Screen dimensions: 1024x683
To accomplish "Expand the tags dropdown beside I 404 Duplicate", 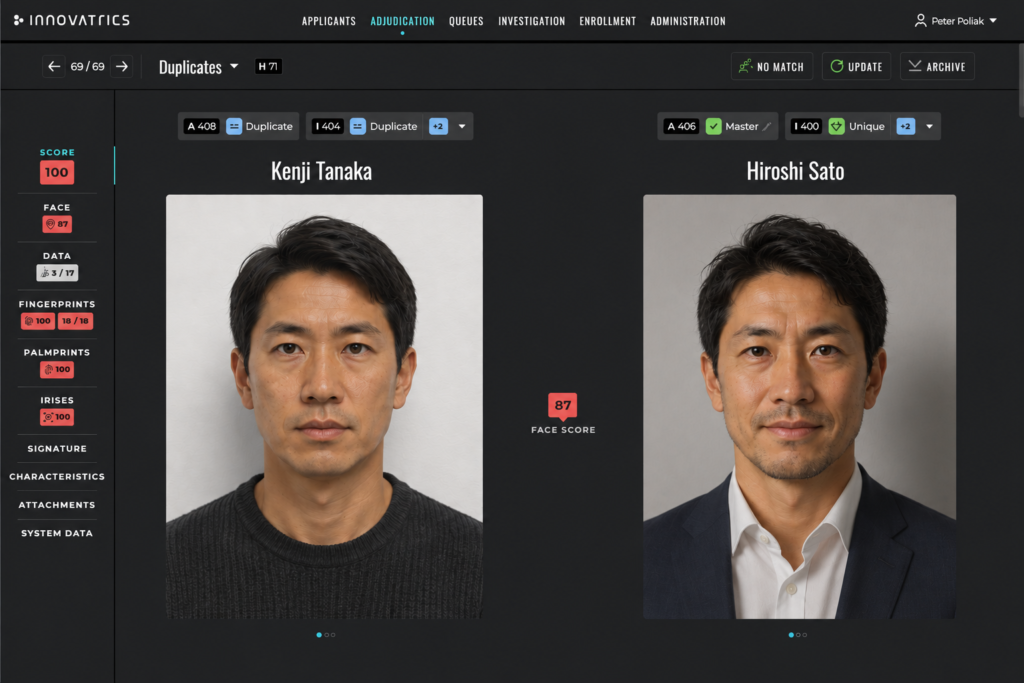I will coord(462,127).
